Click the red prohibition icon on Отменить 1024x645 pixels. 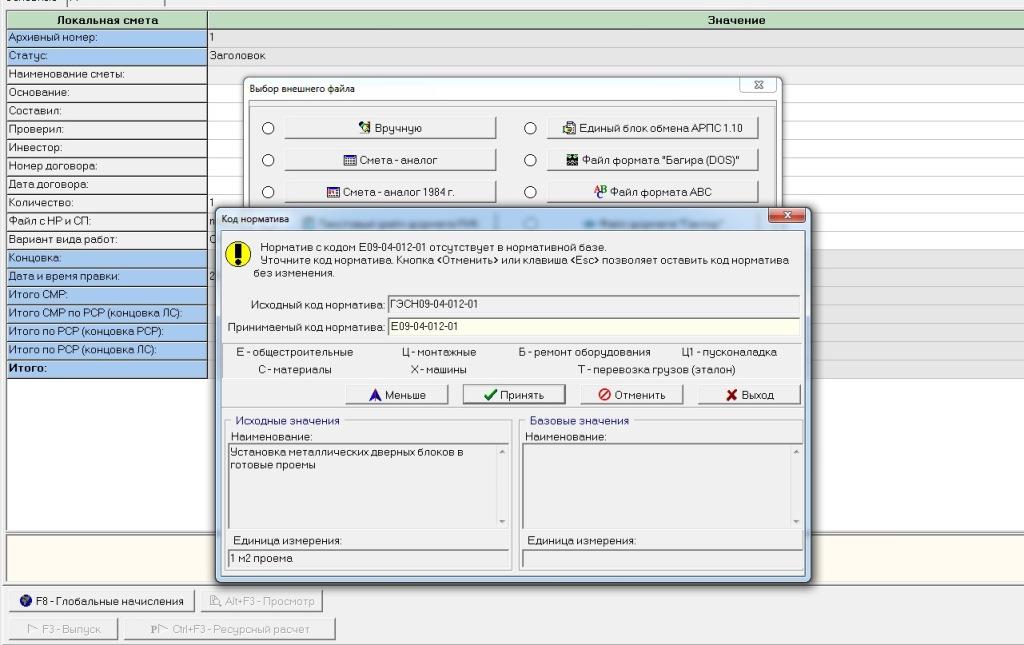pyautogui.click(x=605, y=395)
